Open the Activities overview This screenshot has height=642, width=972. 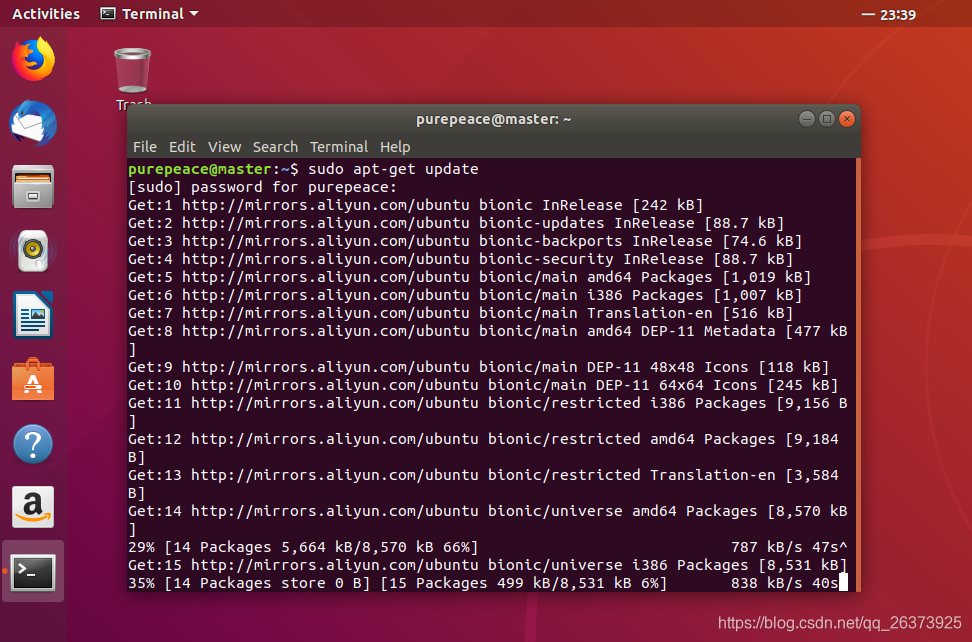pyautogui.click(x=46, y=14)
